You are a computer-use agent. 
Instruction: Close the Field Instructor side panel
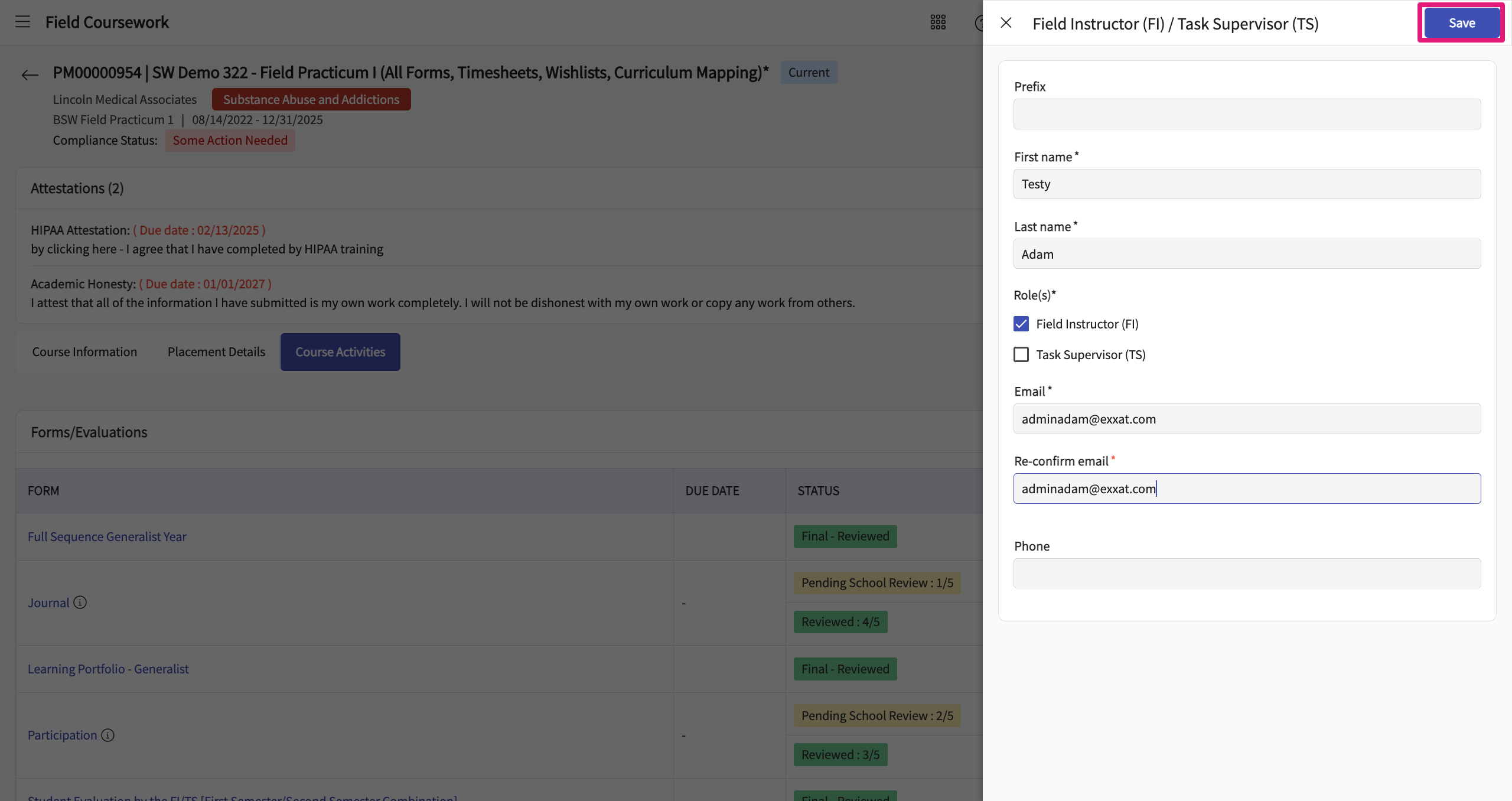[1006, 23]
